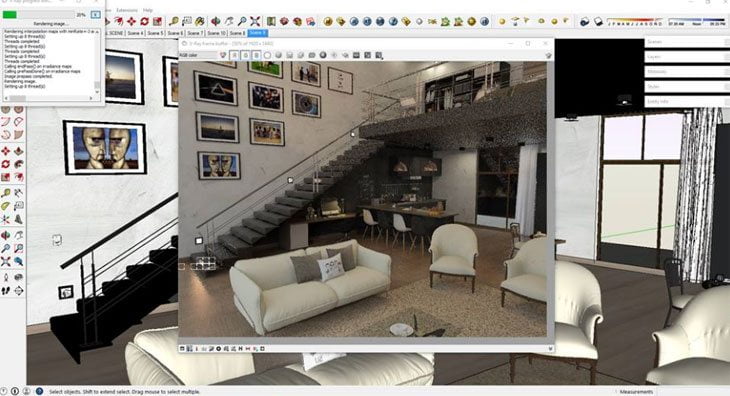The width and height of the screenshot is (730, 396).
Task: Expand the Entity Info tray panel
Action: (687, 101)
